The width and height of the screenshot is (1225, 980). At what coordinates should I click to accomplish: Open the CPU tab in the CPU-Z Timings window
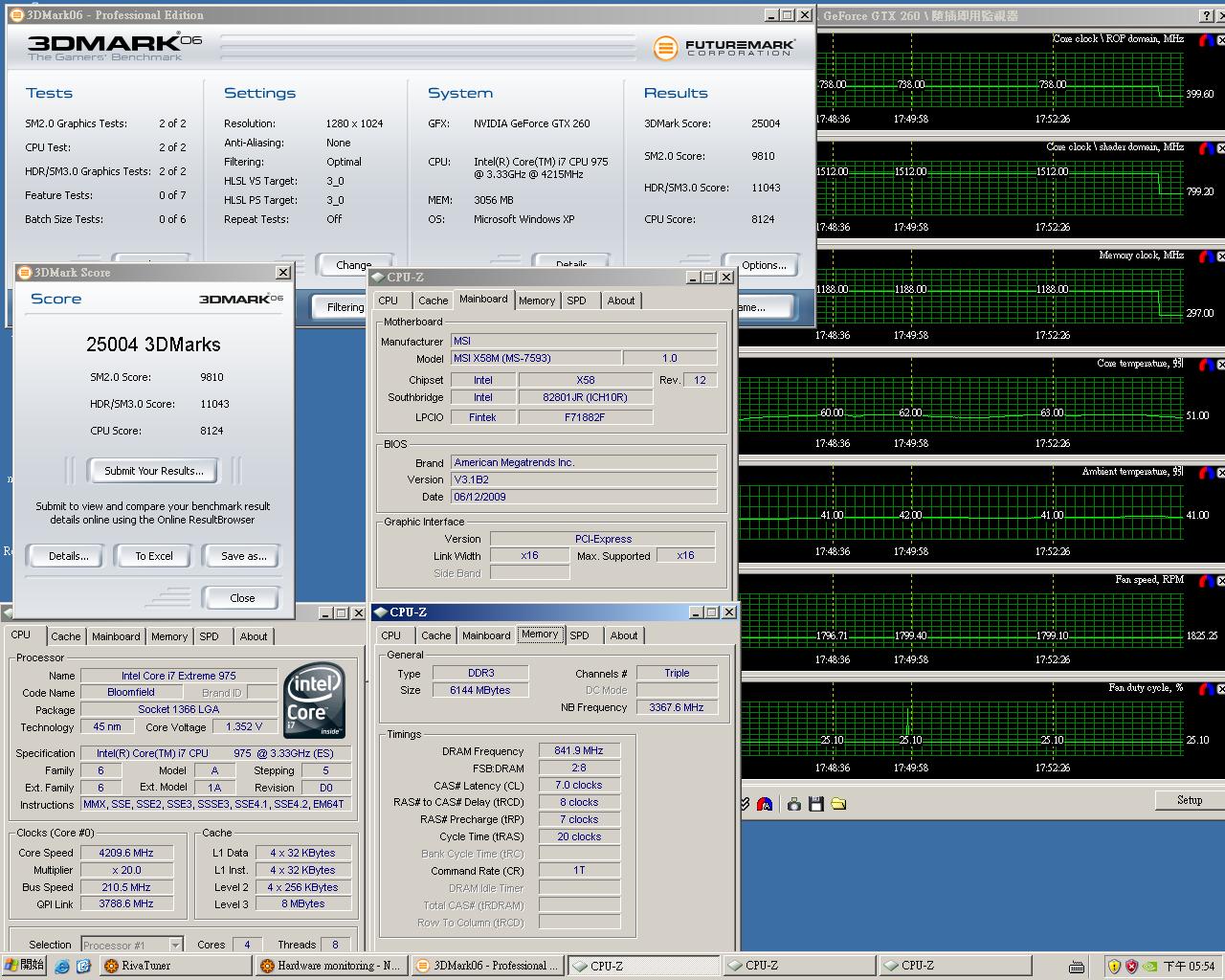[391, 635]
